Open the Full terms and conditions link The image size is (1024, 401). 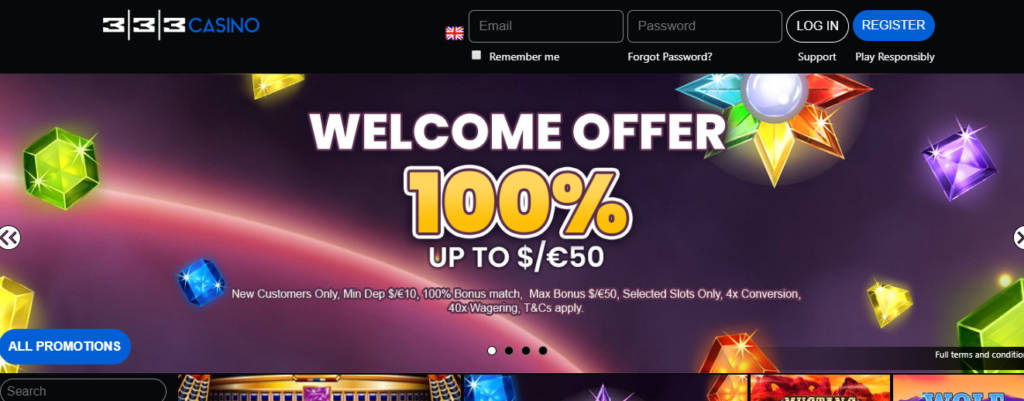click(x=979, y=355)
